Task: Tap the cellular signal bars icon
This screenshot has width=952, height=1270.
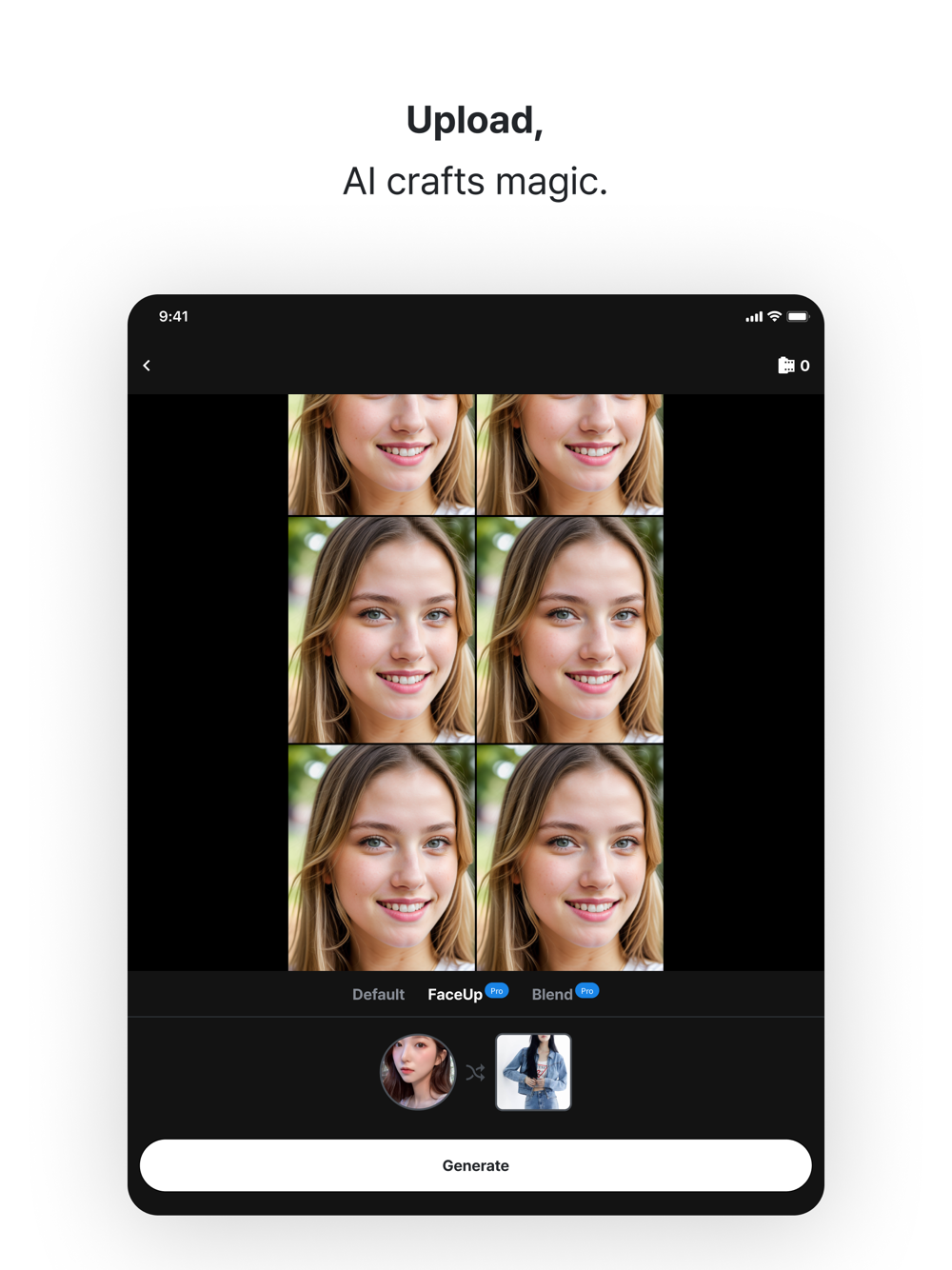Action: 754,317
